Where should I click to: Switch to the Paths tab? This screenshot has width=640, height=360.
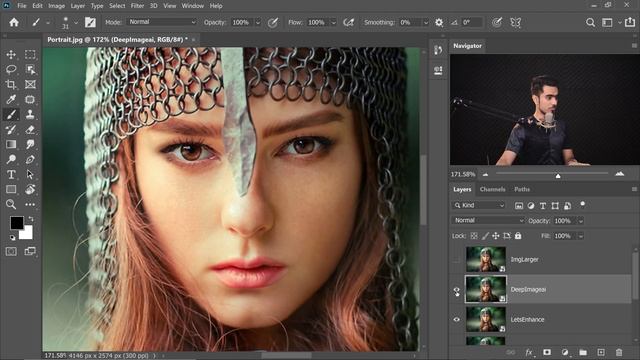[x=522, y=189]
